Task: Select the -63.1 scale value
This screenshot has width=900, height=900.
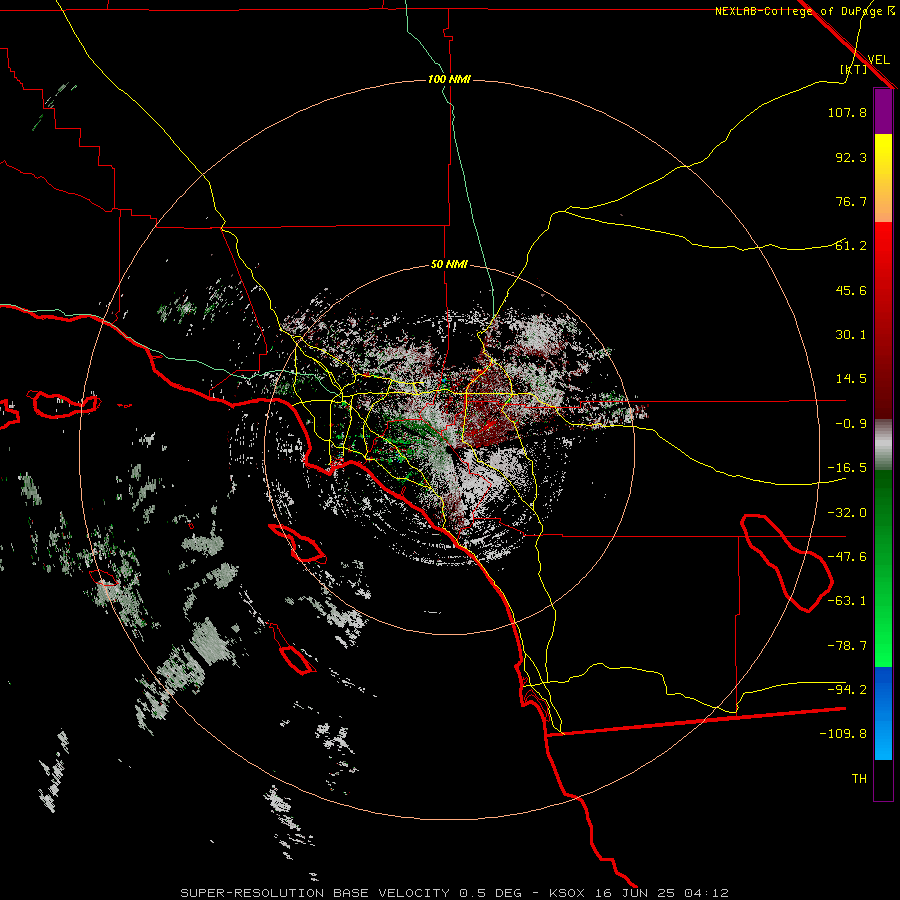Action: pos(847,601)
